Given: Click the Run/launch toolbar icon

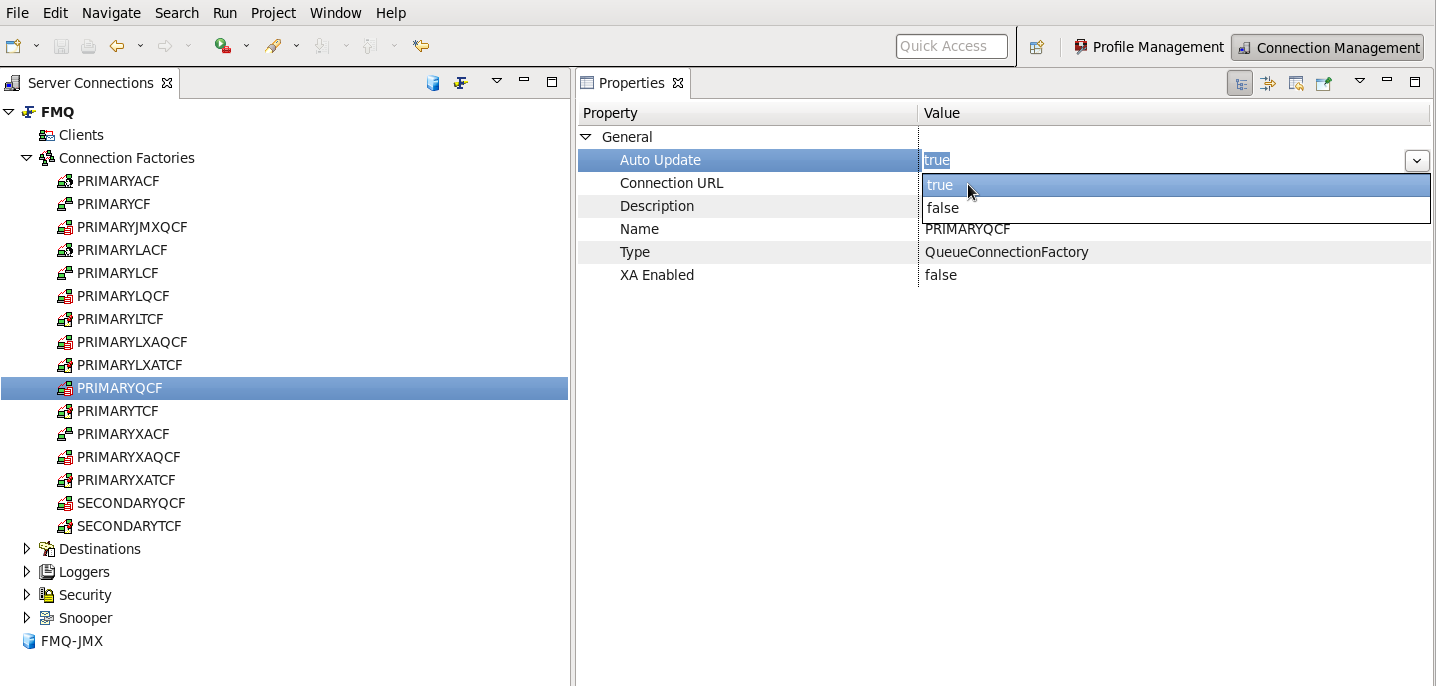Looking at the screenshot, I should (223, 46).
